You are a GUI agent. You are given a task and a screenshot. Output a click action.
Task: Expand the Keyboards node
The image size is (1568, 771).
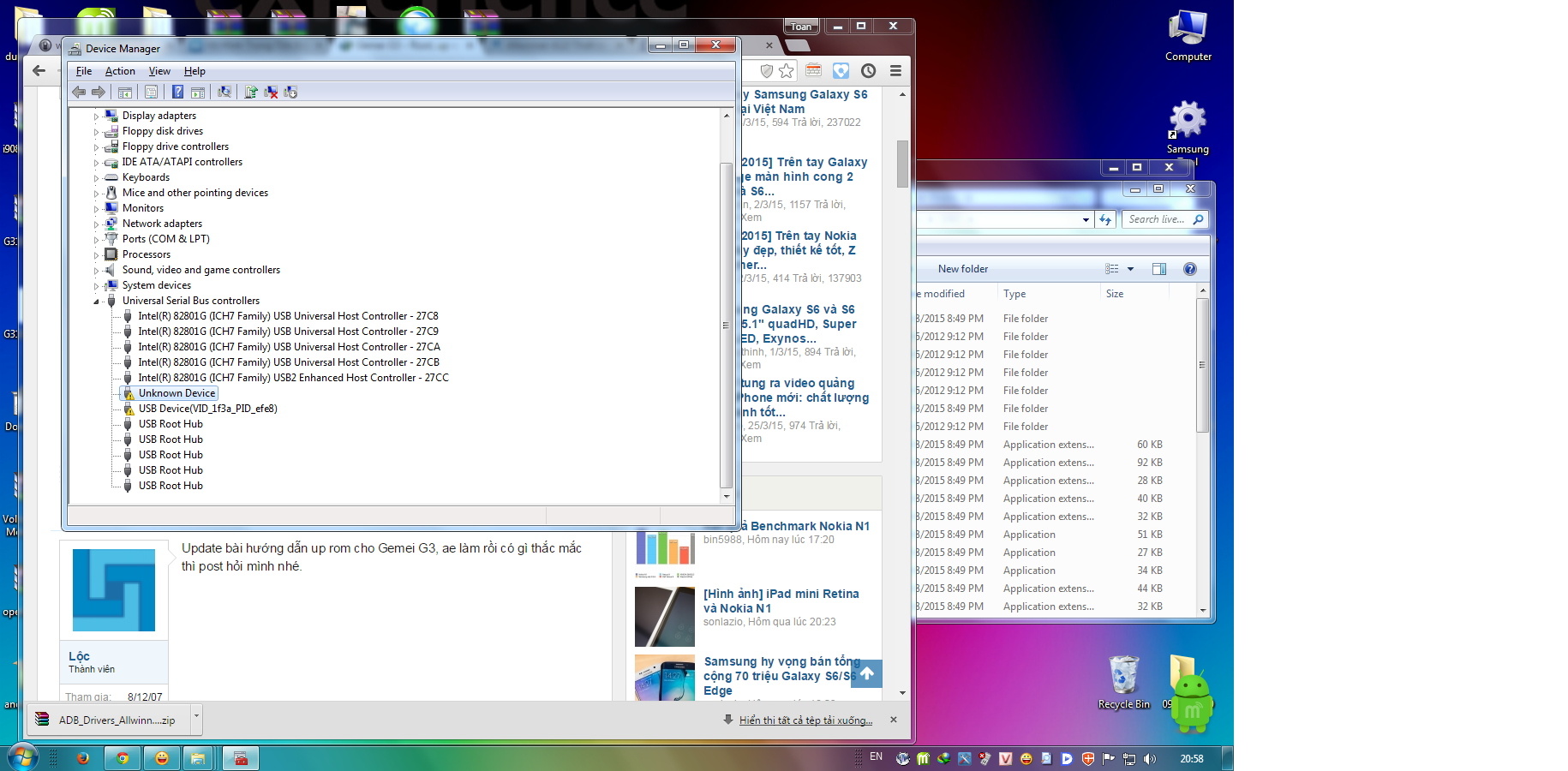pyautogui.click(x=96, y=177)
